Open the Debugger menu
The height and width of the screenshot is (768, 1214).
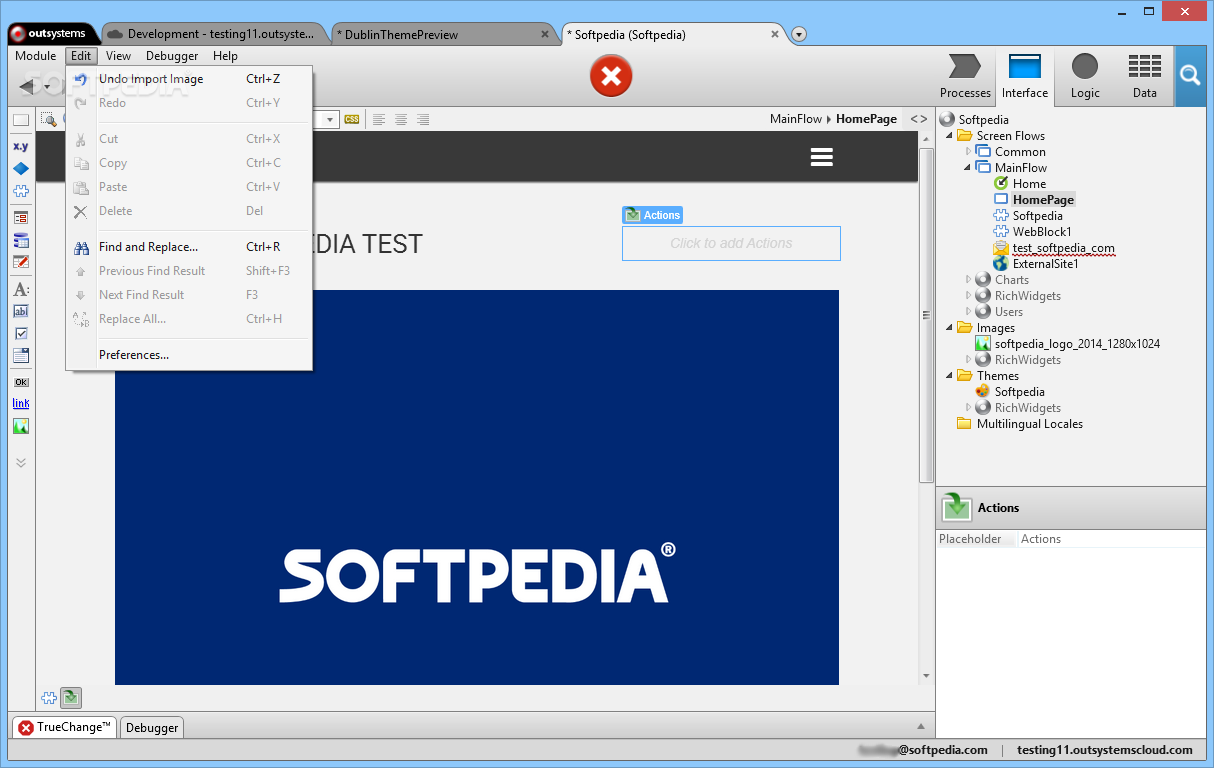pyautogui.click(x=172, y=56)
